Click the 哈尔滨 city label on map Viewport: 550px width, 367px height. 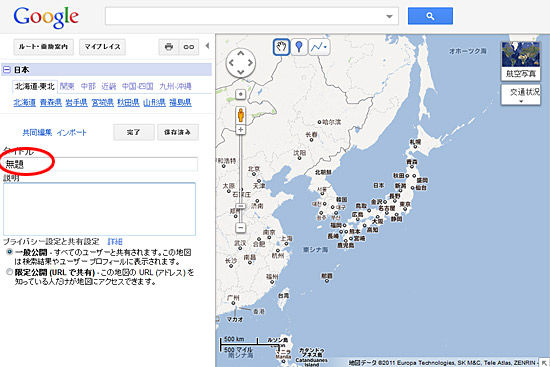(x=331, y=122)
